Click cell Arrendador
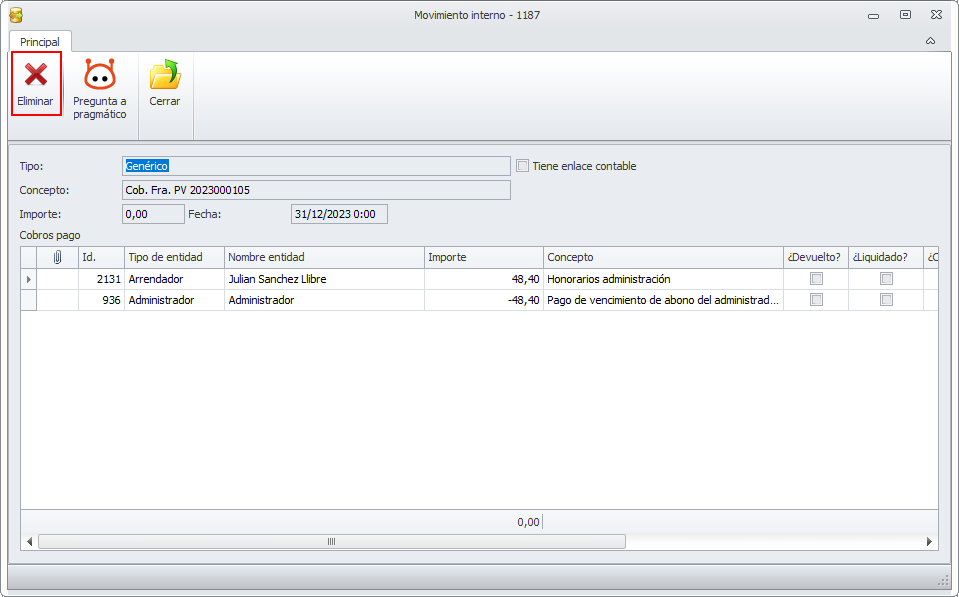This screenshot has width=959, height=597. (x=174, y=279)
